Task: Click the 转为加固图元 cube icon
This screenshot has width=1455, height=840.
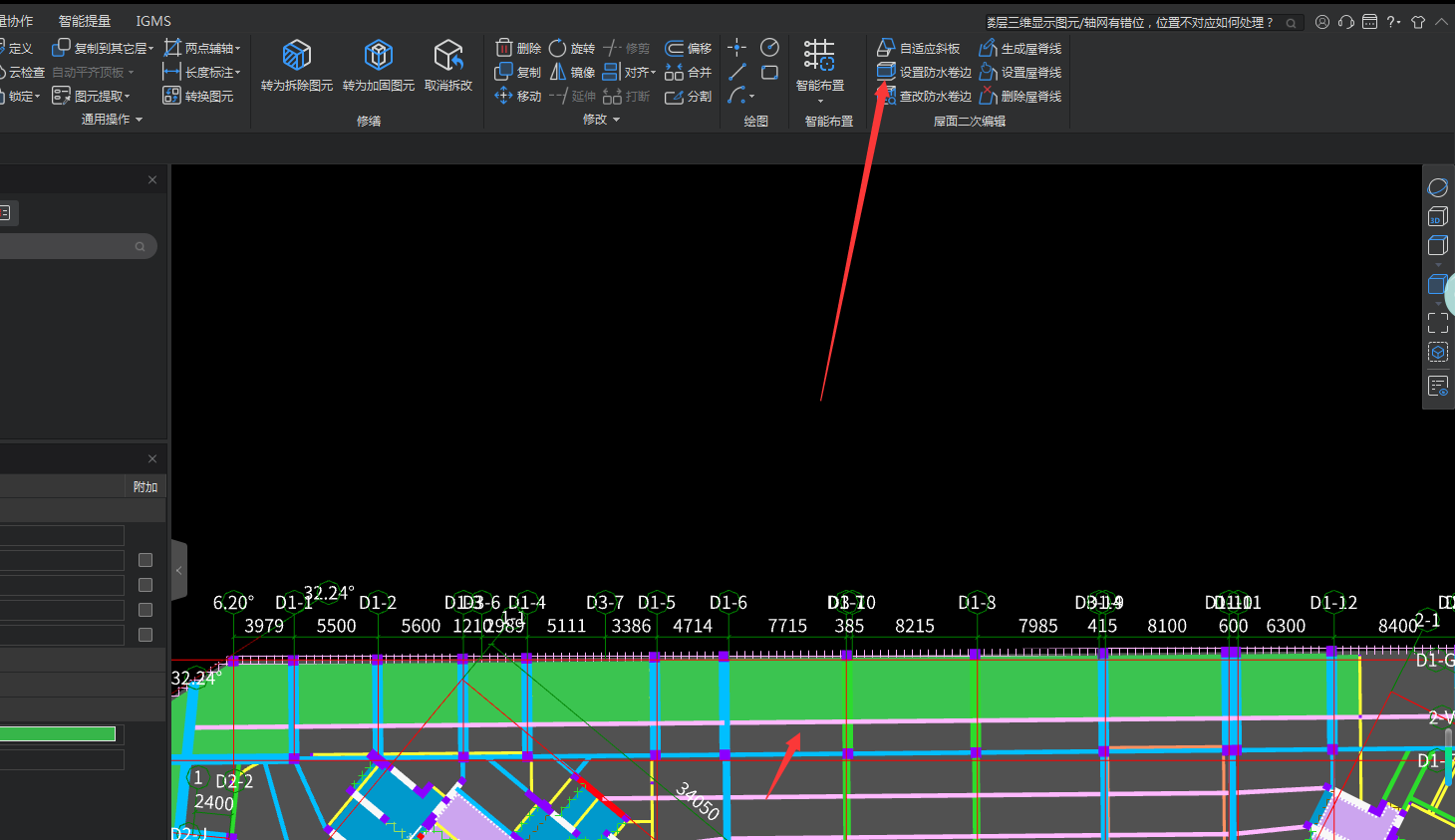Action: pyautogui.click(x=378, y=56)
